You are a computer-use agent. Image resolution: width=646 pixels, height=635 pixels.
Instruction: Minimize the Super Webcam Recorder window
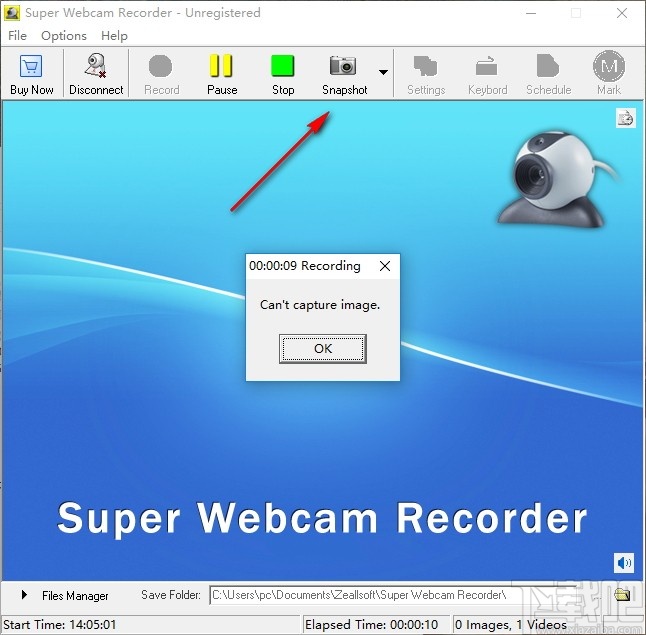531,13
